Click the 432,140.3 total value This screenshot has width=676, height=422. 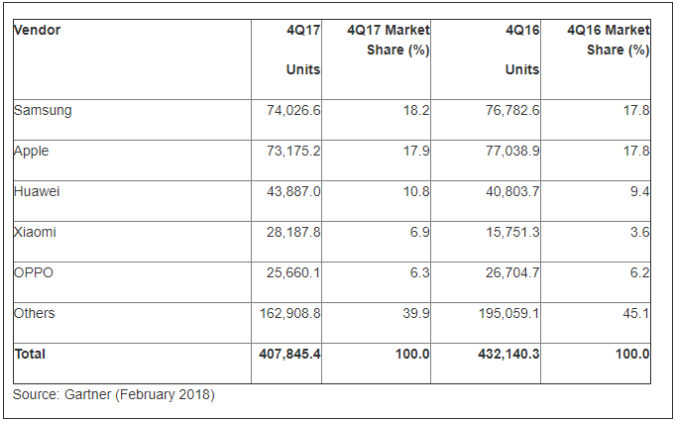(x=509, y=354)
